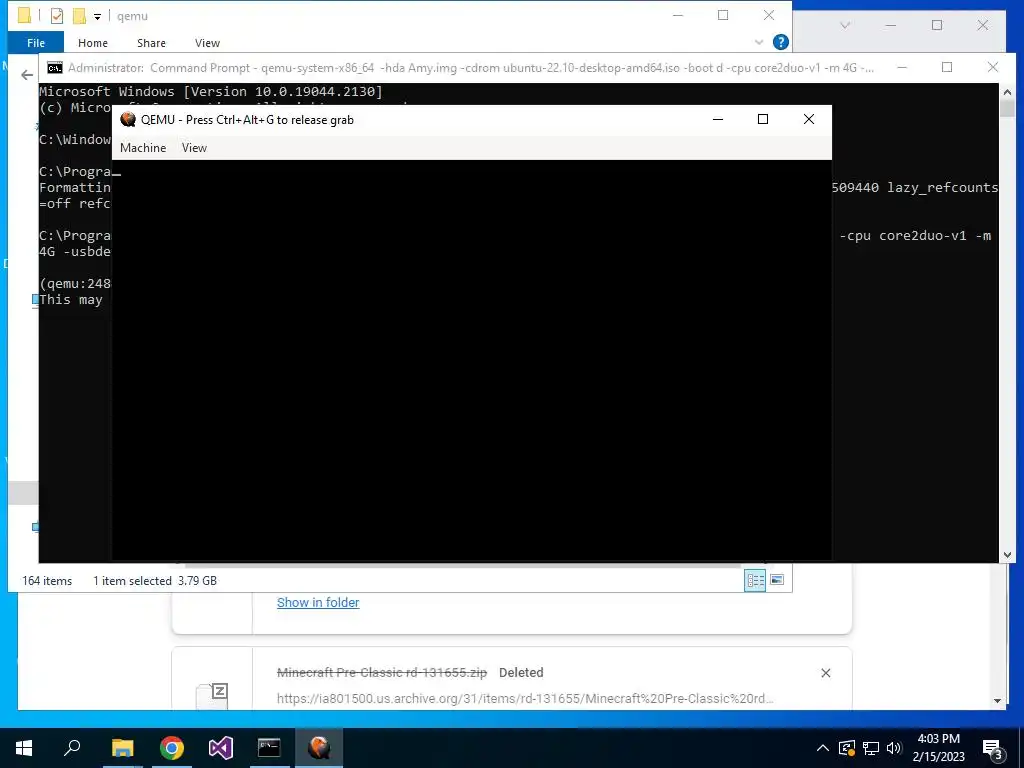Switch to QEMU on the taskbar
This screenshot has width=1024, height=768.
pyautogui.click(x=319, y=748)
